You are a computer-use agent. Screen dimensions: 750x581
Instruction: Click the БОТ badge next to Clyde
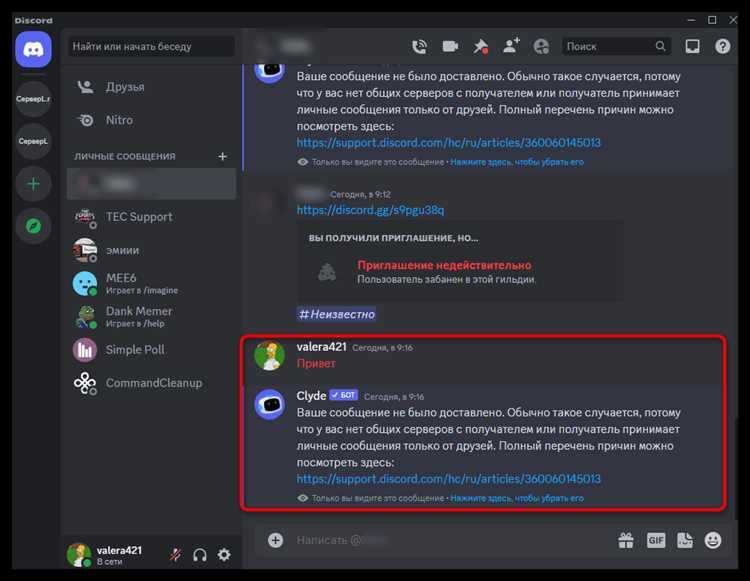(x=343, y=395)
